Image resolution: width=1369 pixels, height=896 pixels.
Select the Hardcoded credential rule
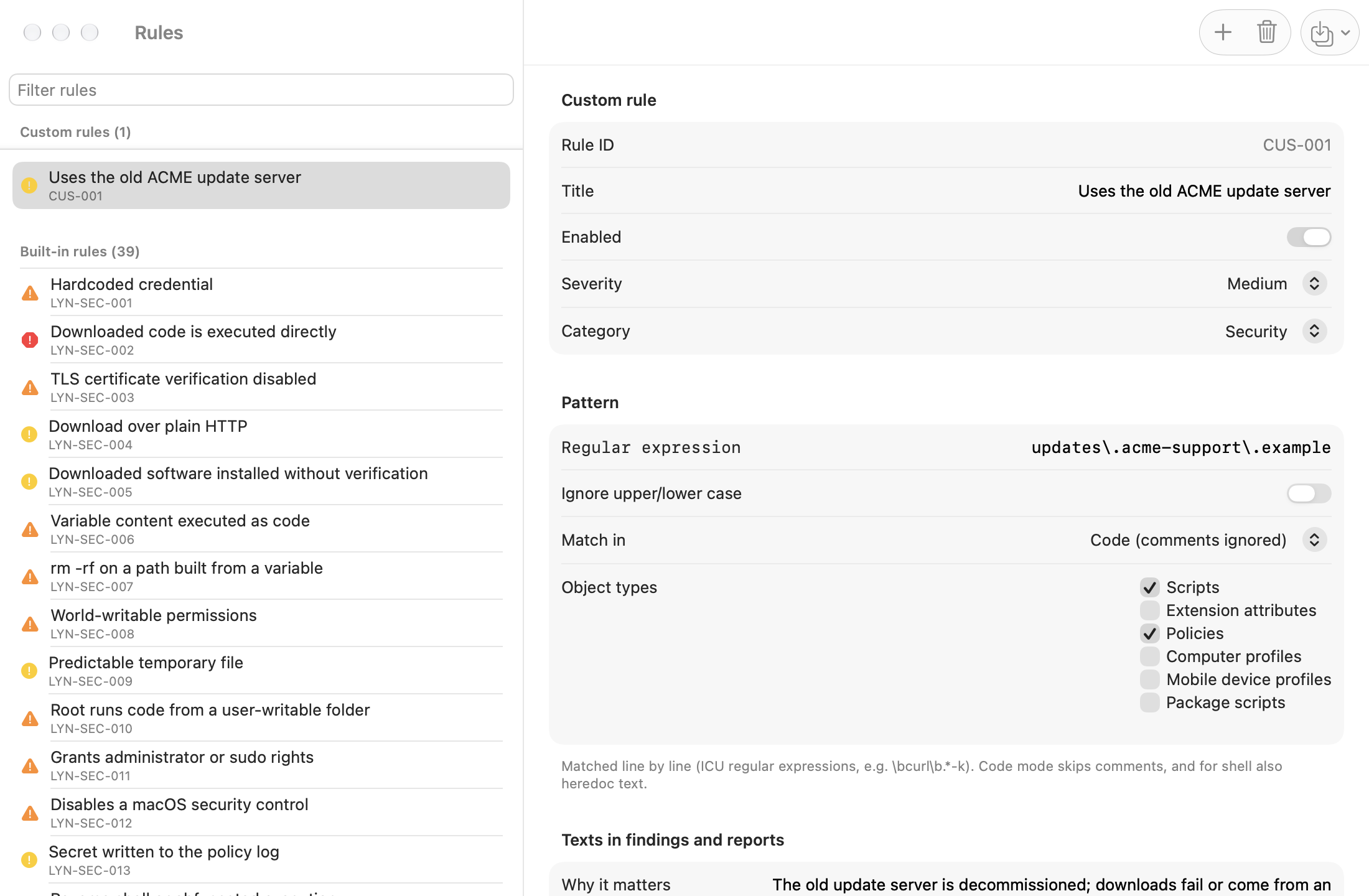coord(261,292)
